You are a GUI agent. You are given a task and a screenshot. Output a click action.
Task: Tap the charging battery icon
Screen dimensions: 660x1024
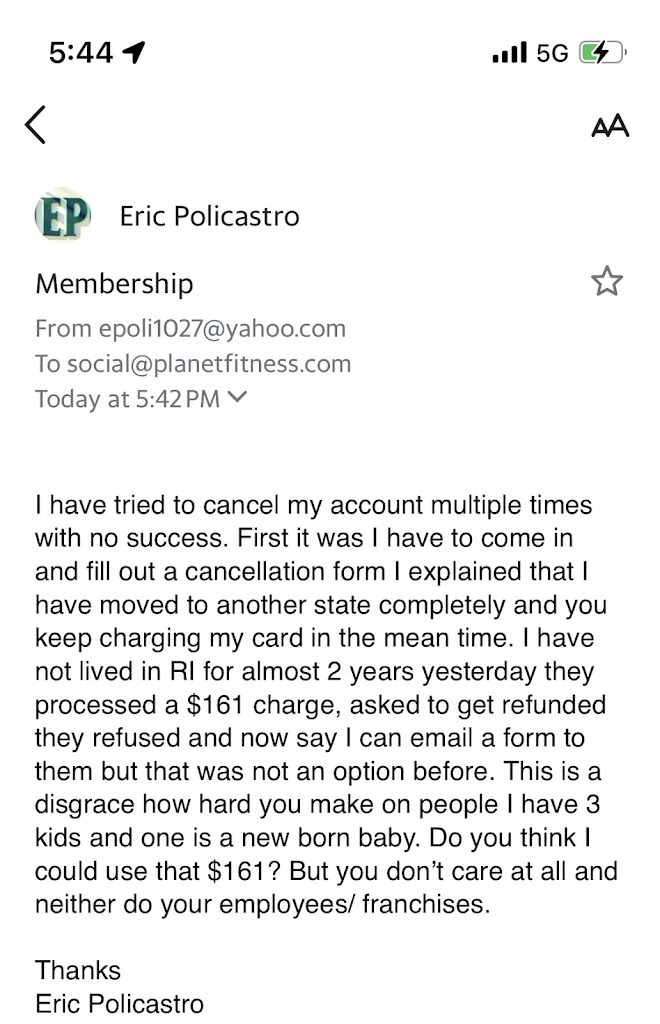(x=603, y=53)
